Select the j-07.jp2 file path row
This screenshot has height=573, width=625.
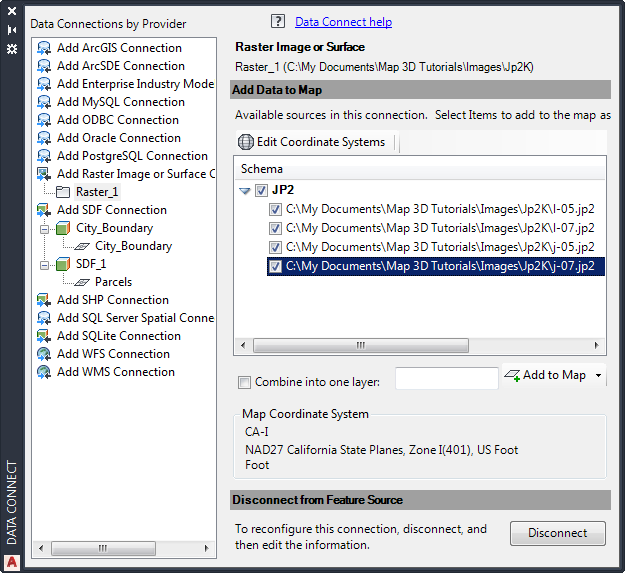coord(440,266)
